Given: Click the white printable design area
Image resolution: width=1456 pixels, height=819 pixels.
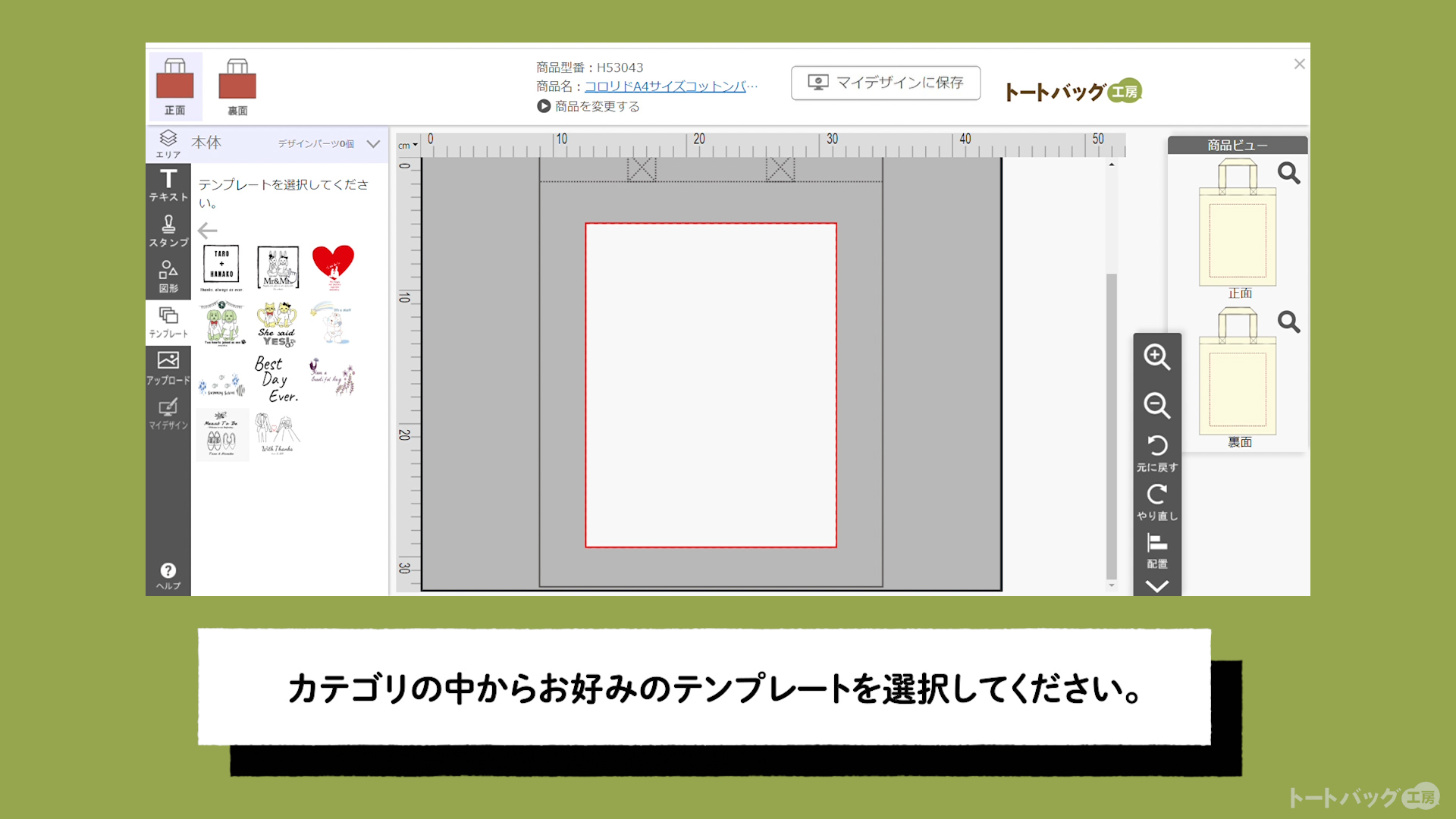Looking at the screenshot, I should click(711, 384).
